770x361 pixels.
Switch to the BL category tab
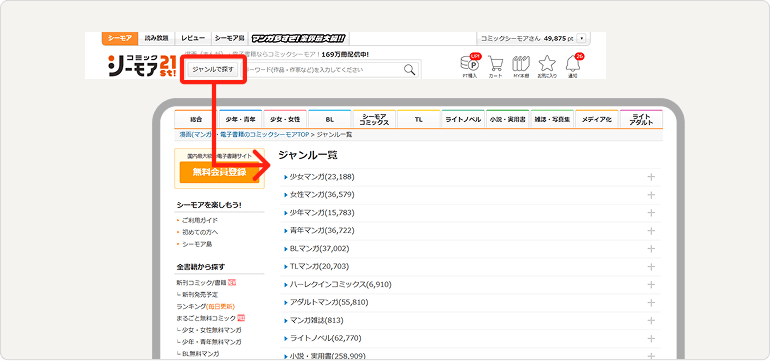click(330, 119)
